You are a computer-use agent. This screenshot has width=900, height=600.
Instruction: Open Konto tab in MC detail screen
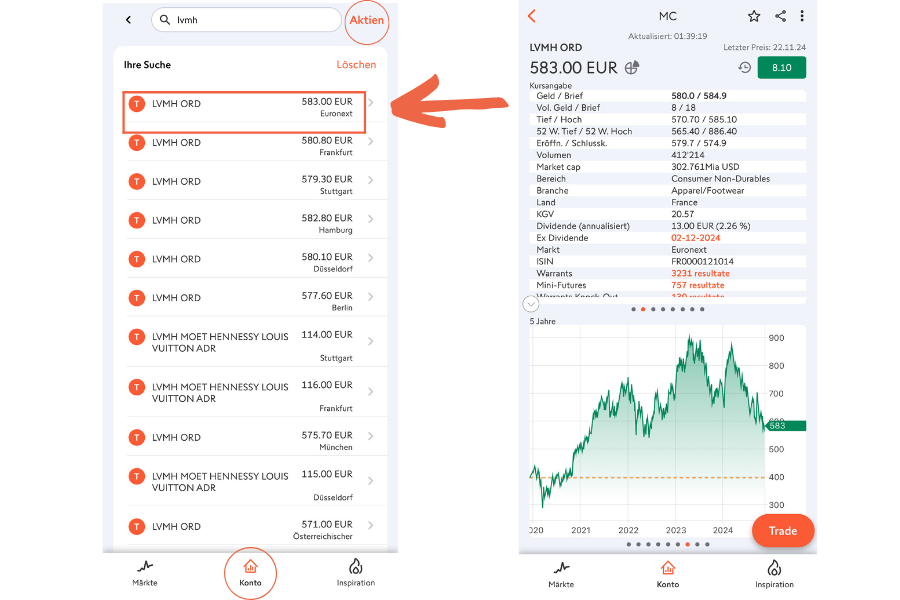(668, 574)
